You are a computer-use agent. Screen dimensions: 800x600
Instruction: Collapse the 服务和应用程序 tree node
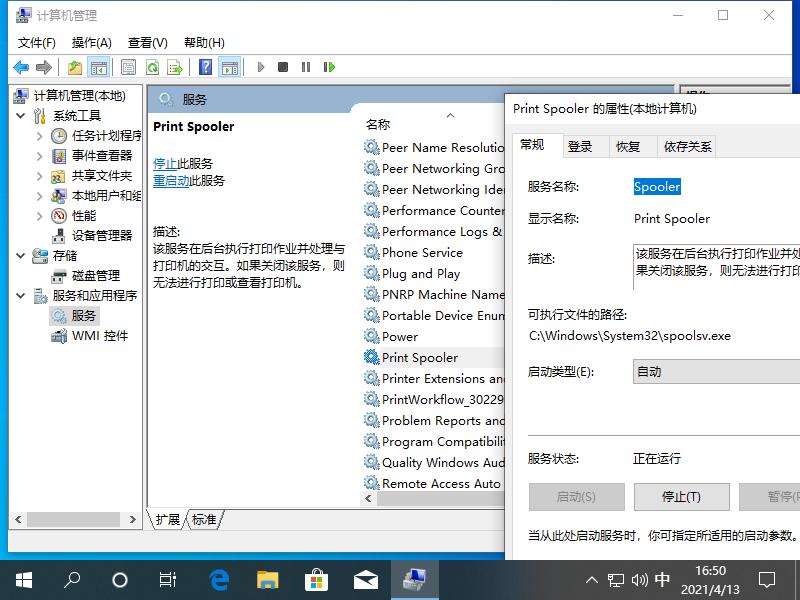[x=20, y=295]
